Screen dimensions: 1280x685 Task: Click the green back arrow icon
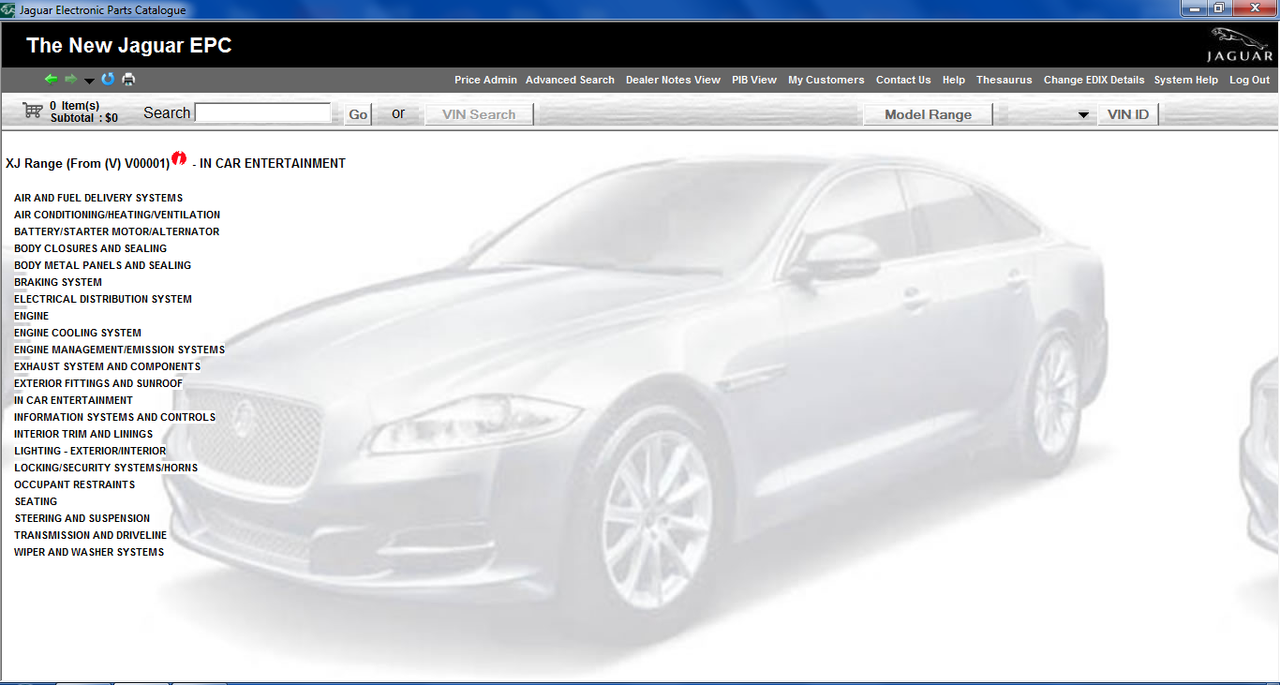(51, 80)
